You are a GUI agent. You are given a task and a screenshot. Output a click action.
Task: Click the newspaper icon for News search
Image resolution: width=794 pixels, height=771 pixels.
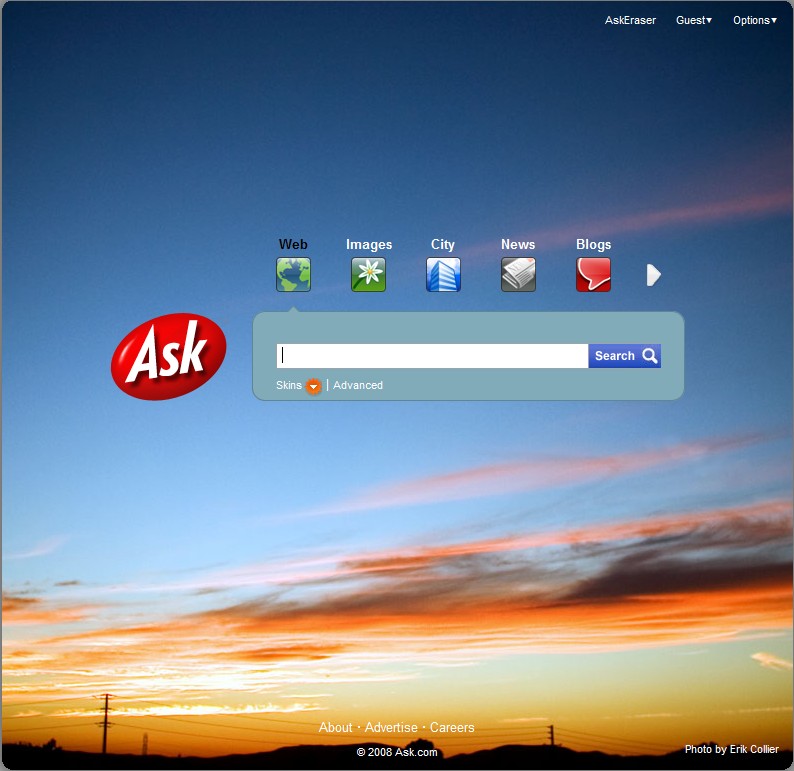[518, 274]
